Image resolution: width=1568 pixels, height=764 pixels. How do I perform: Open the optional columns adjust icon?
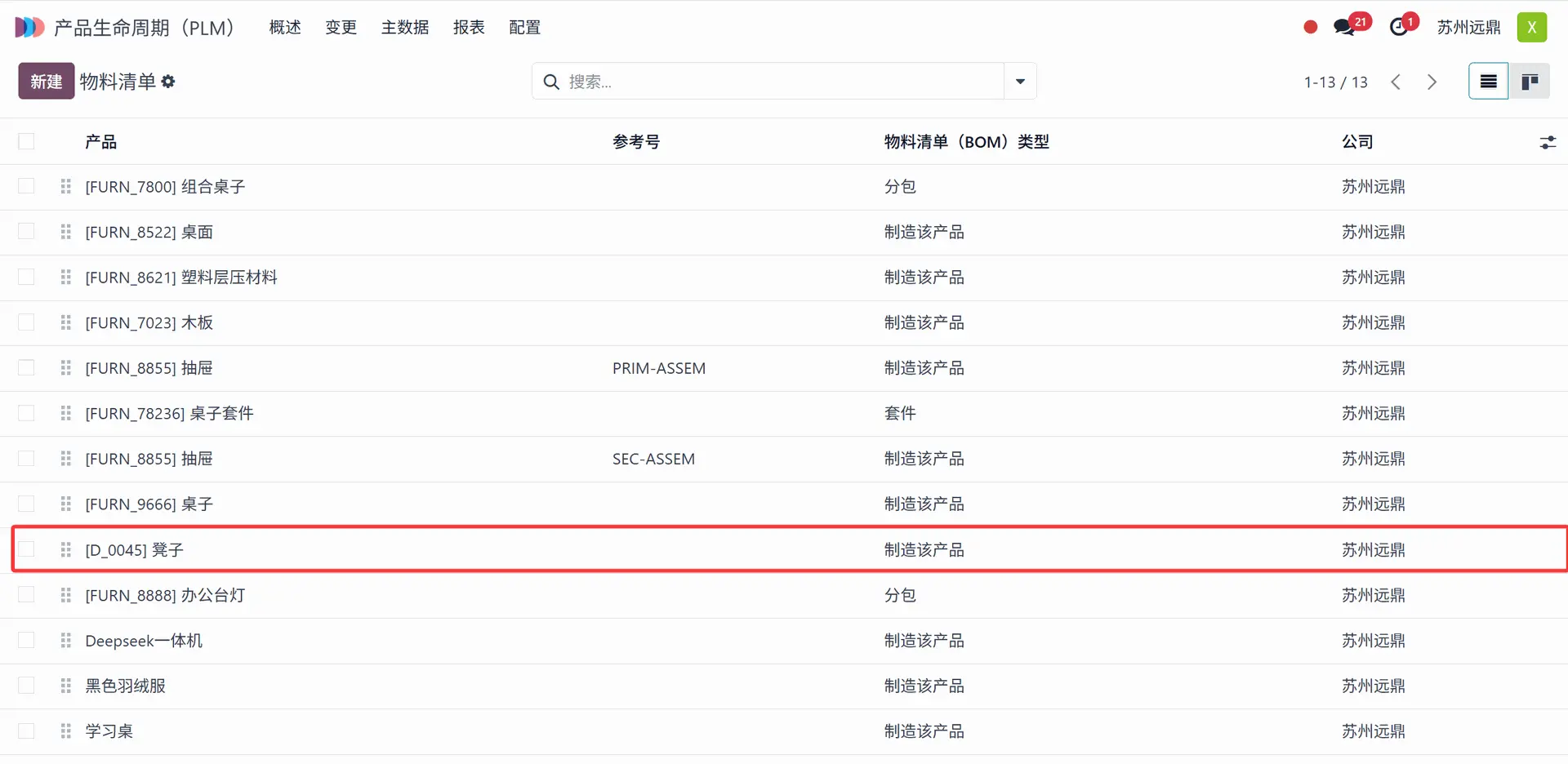[x=1548, y=143]
